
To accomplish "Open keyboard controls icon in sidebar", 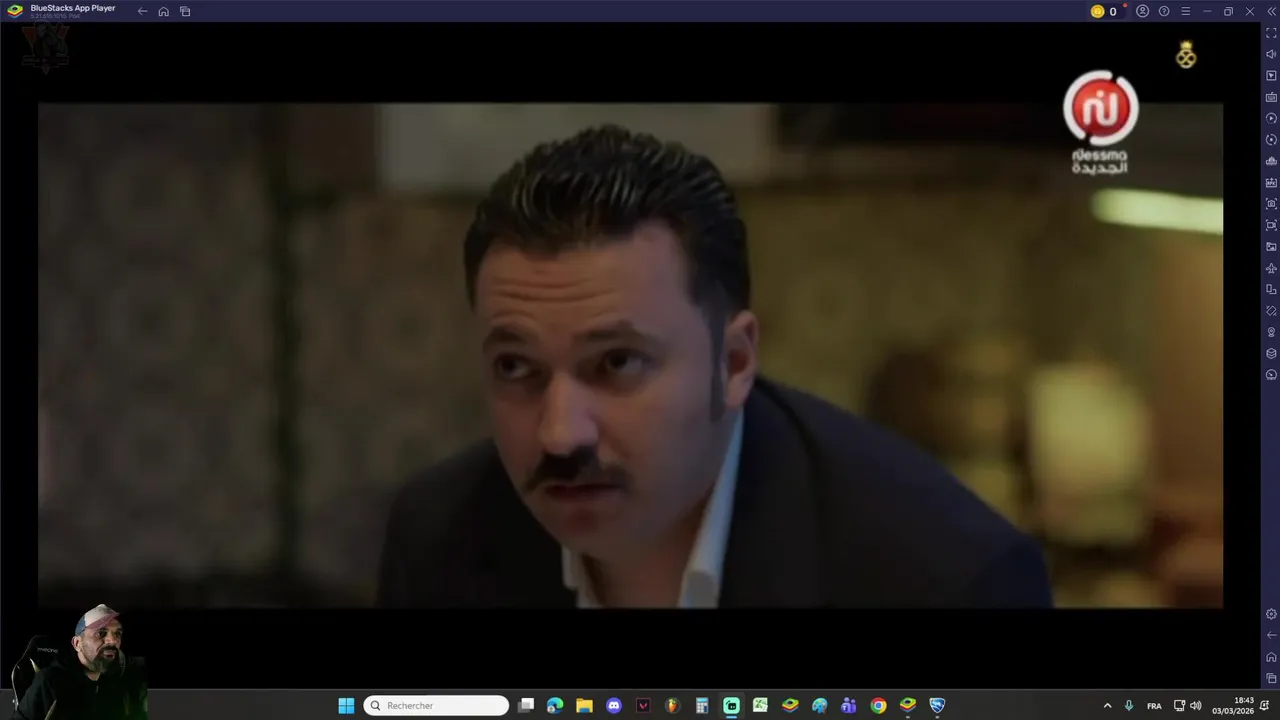I will pos(1271,97).
